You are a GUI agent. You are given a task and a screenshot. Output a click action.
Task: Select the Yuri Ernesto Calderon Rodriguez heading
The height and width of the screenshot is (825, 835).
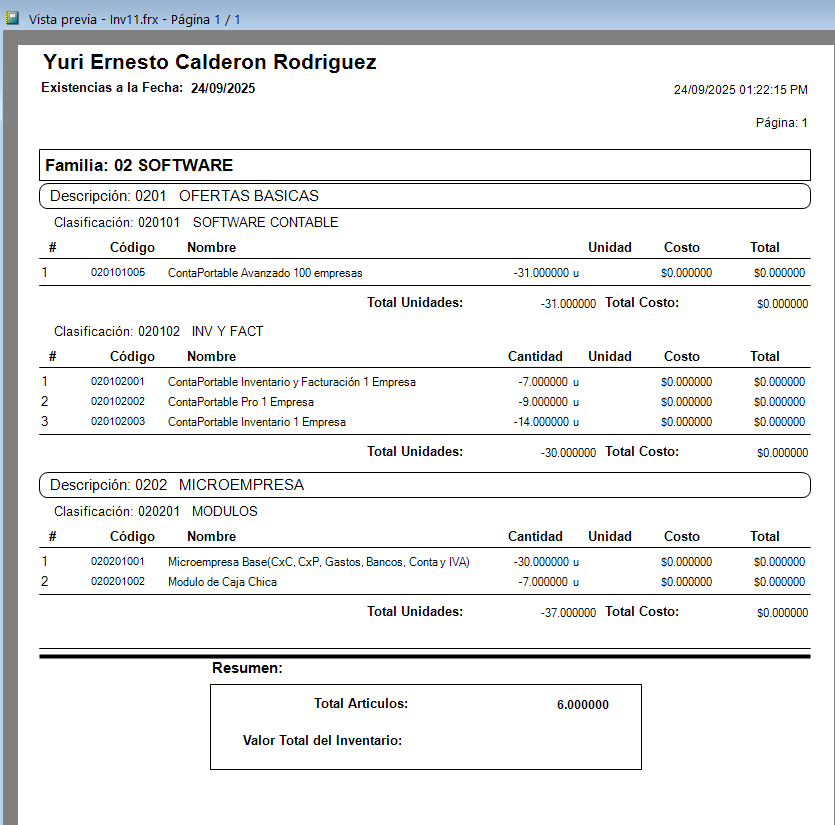click(x=210, y=62)
